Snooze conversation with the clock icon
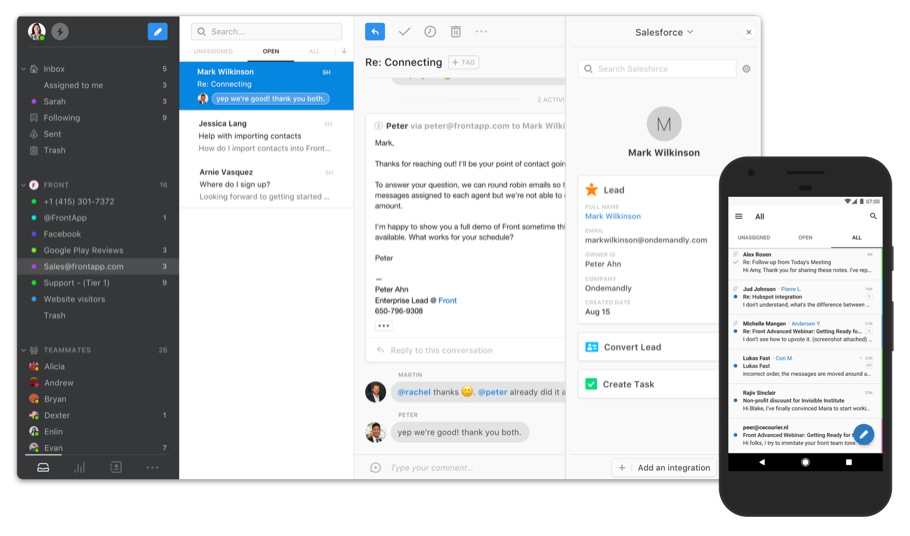 [430, 31]
